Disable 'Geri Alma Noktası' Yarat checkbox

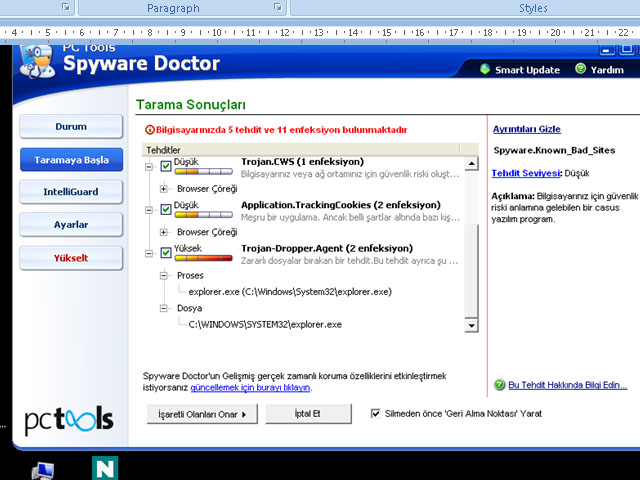tap(376, 413)
